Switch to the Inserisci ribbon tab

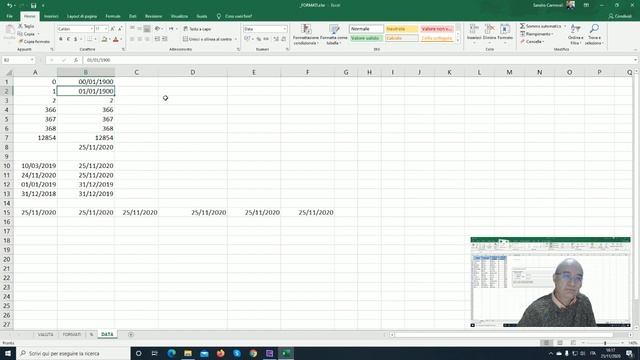tap(51, 16)
